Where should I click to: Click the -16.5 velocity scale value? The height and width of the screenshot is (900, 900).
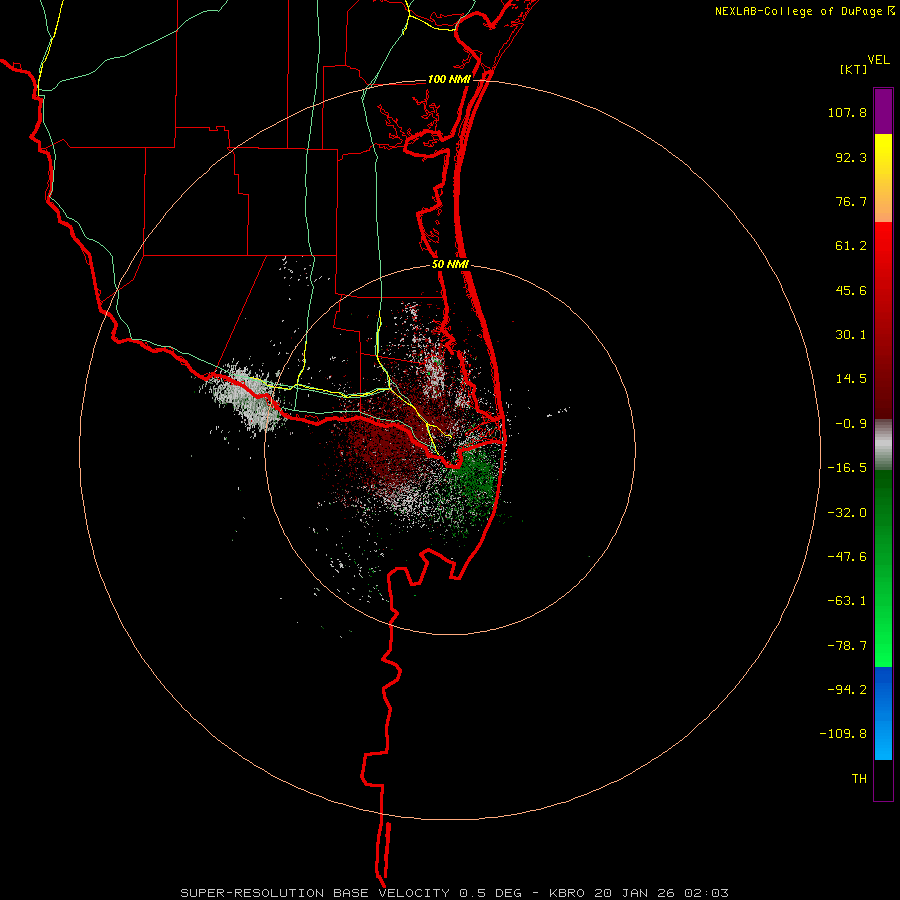click(847, 468)
